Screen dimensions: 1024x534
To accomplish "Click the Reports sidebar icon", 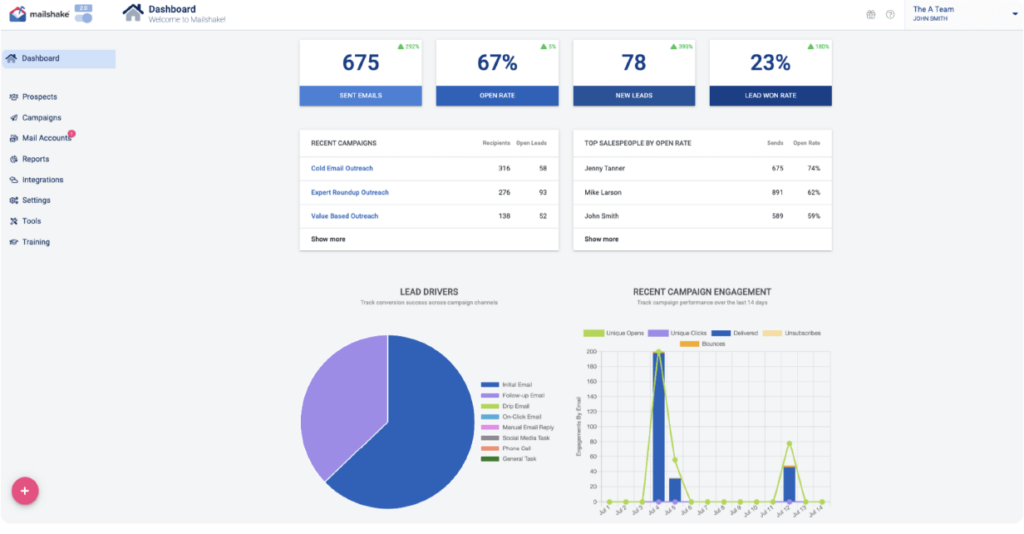I will pyautogui.click(x=14, y=159).
